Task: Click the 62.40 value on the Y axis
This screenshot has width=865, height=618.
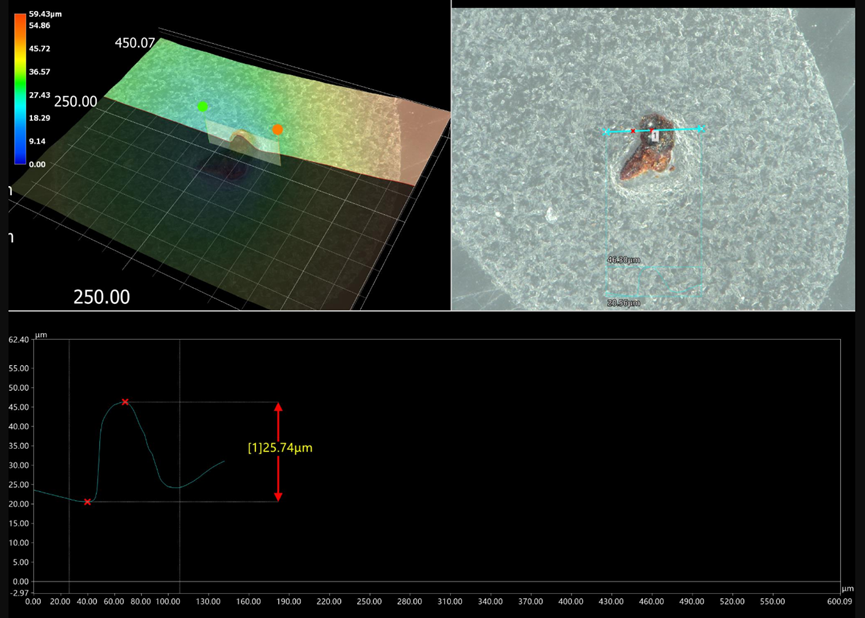Action: point(19,339)
